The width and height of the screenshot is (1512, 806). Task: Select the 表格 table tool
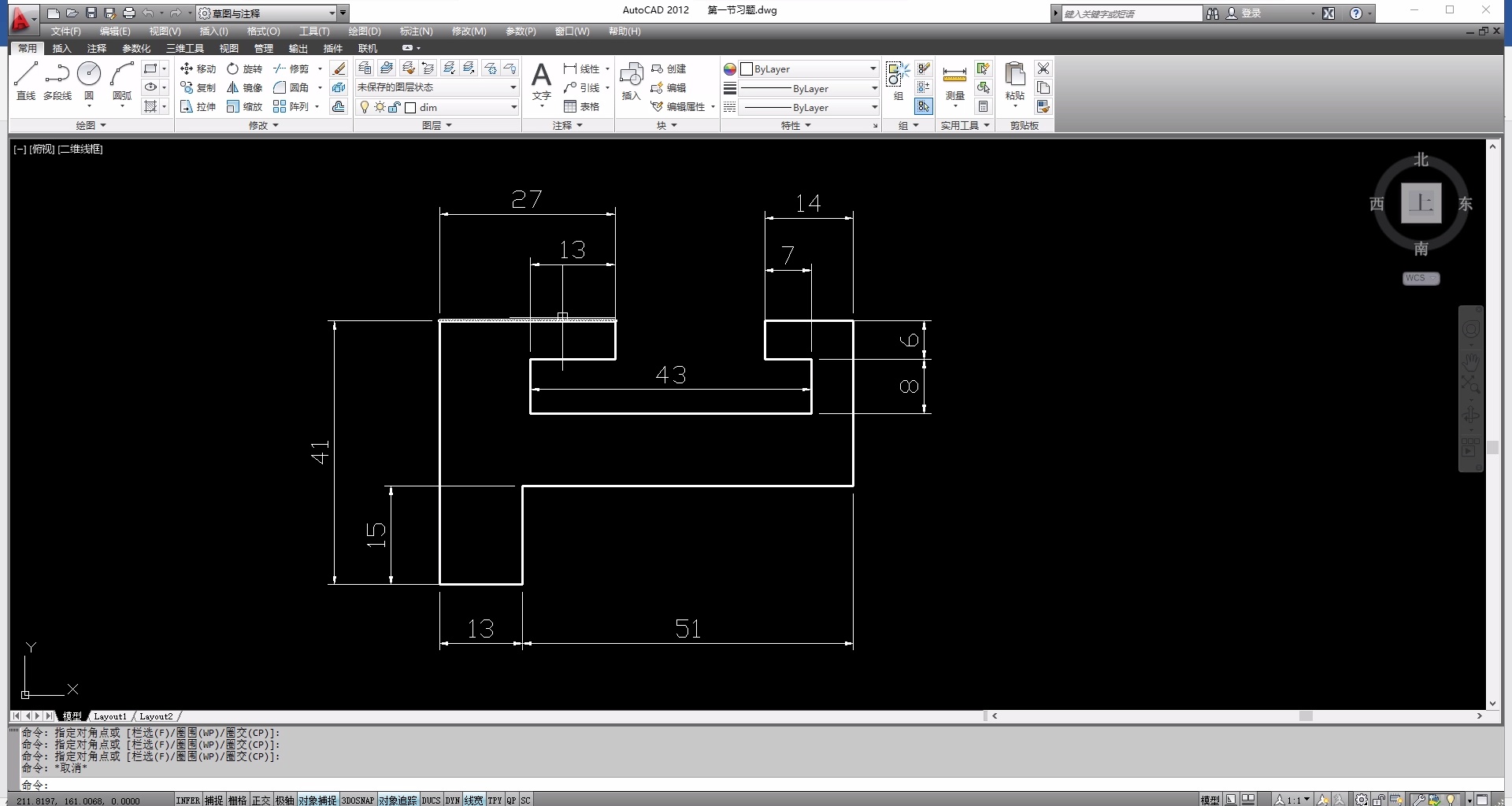(x=581, y=106)
